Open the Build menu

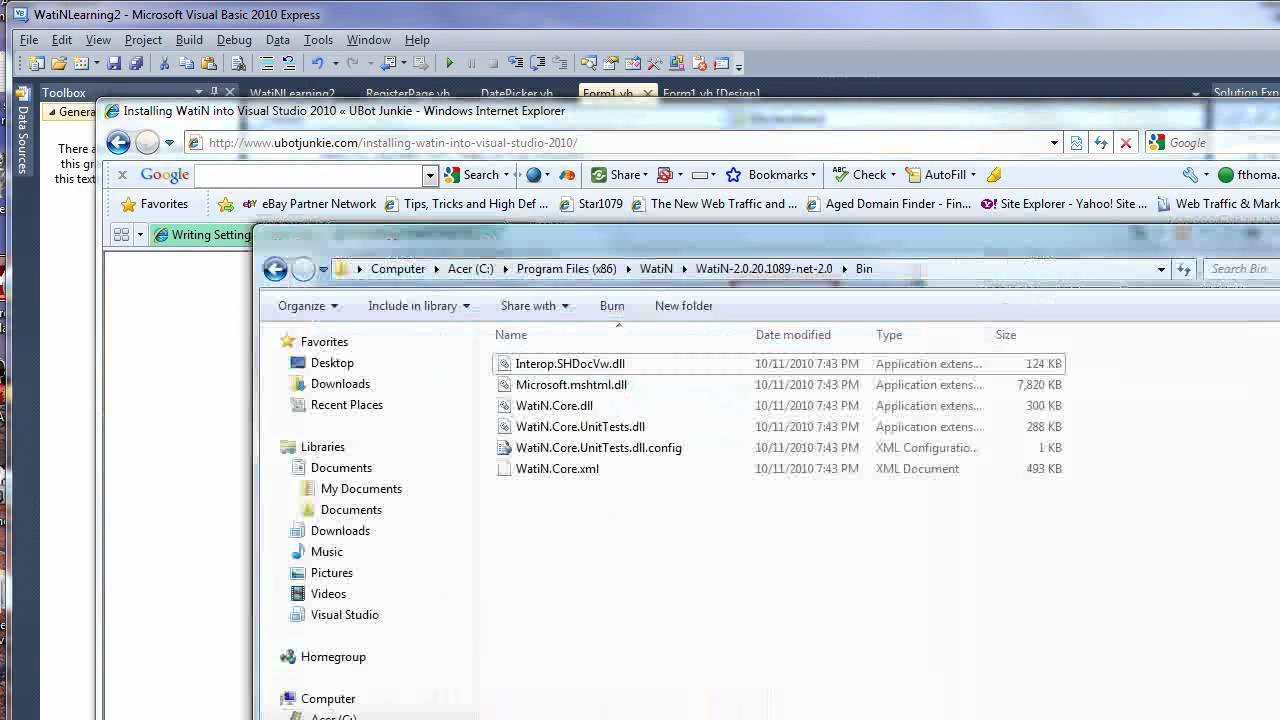(189, 40)
